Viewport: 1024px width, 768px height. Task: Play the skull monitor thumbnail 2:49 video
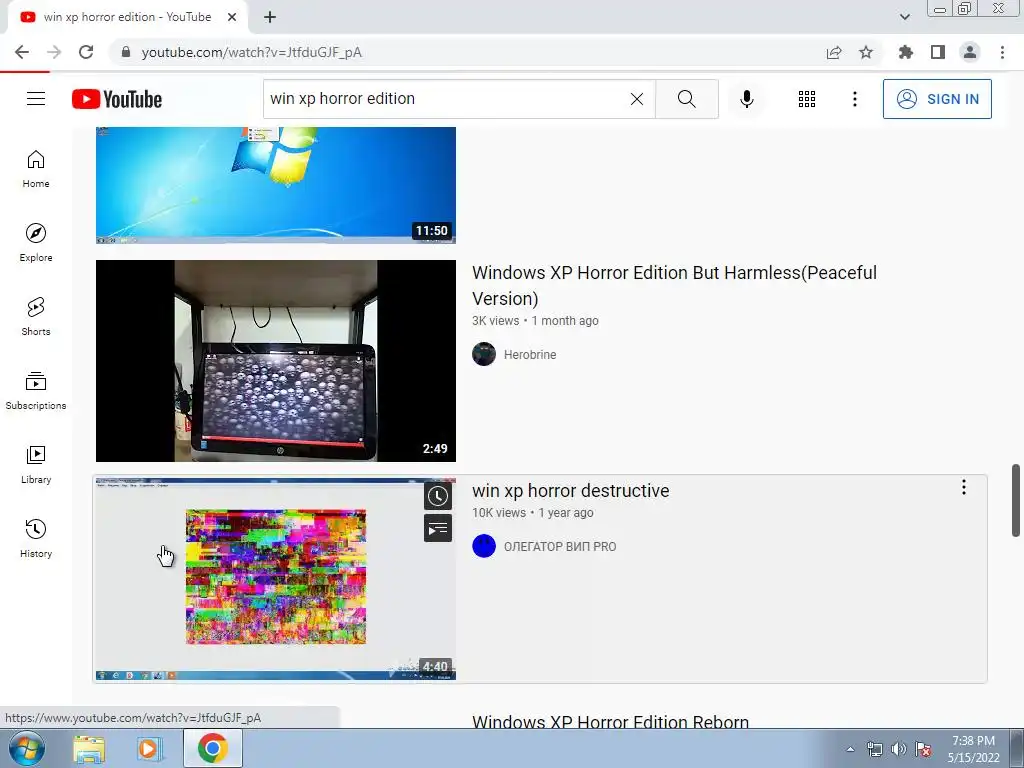276,360
